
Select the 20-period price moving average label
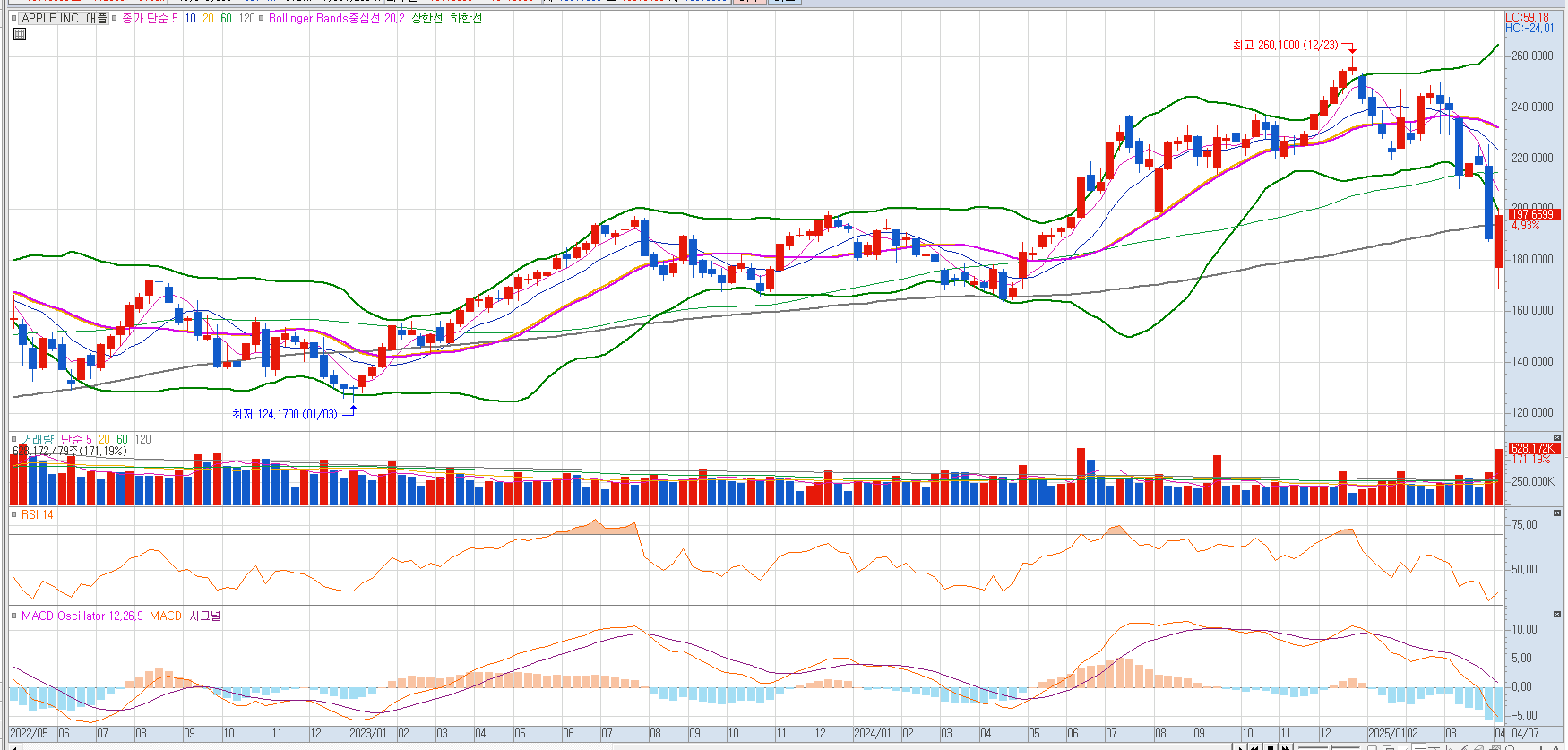(x=208, y=18)
